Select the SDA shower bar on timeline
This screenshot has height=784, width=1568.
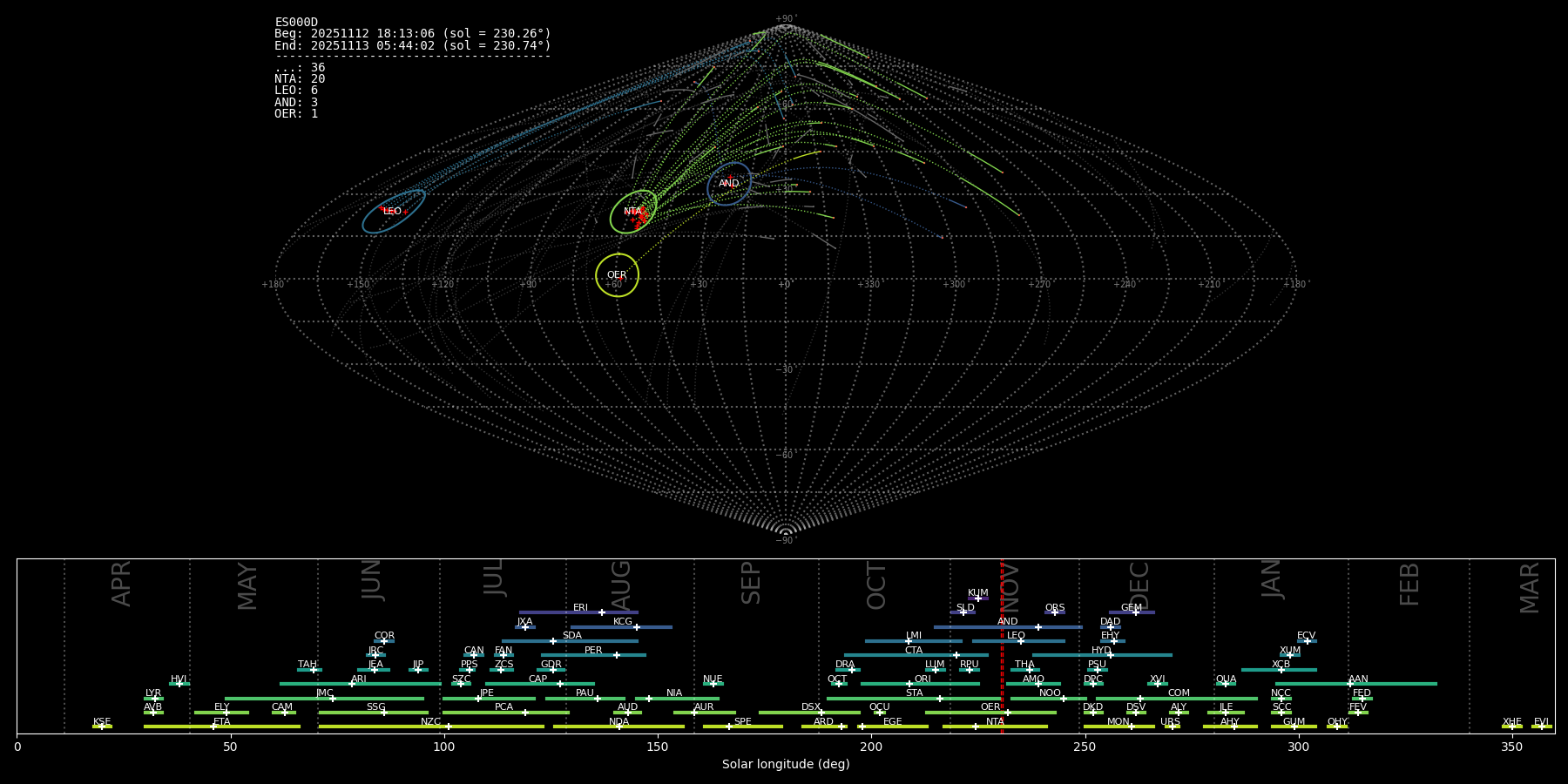coord(570,641)
